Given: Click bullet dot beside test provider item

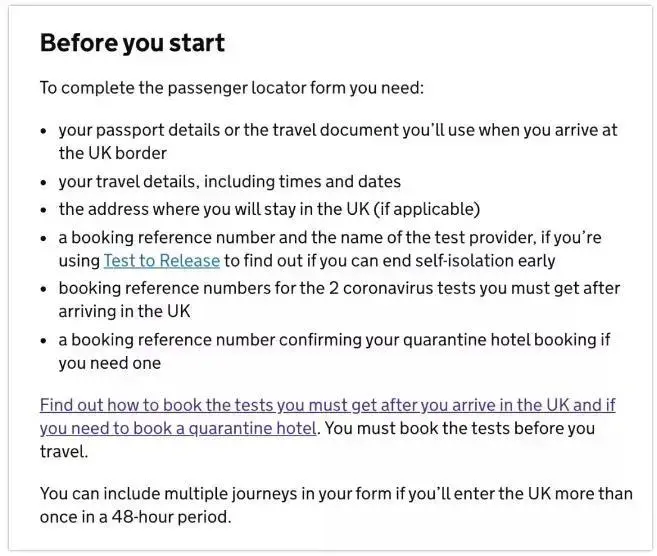Looking at the screenshot, I should [x=45, y=239].
